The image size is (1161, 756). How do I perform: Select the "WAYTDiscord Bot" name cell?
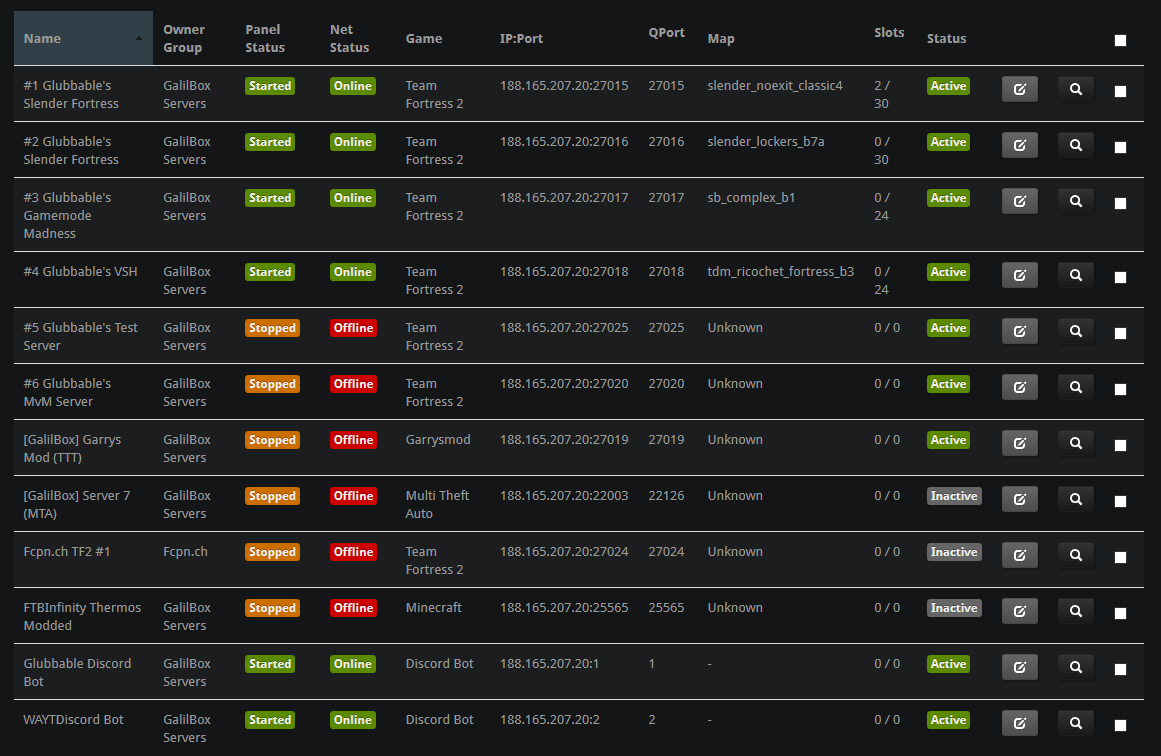[73, 720]
